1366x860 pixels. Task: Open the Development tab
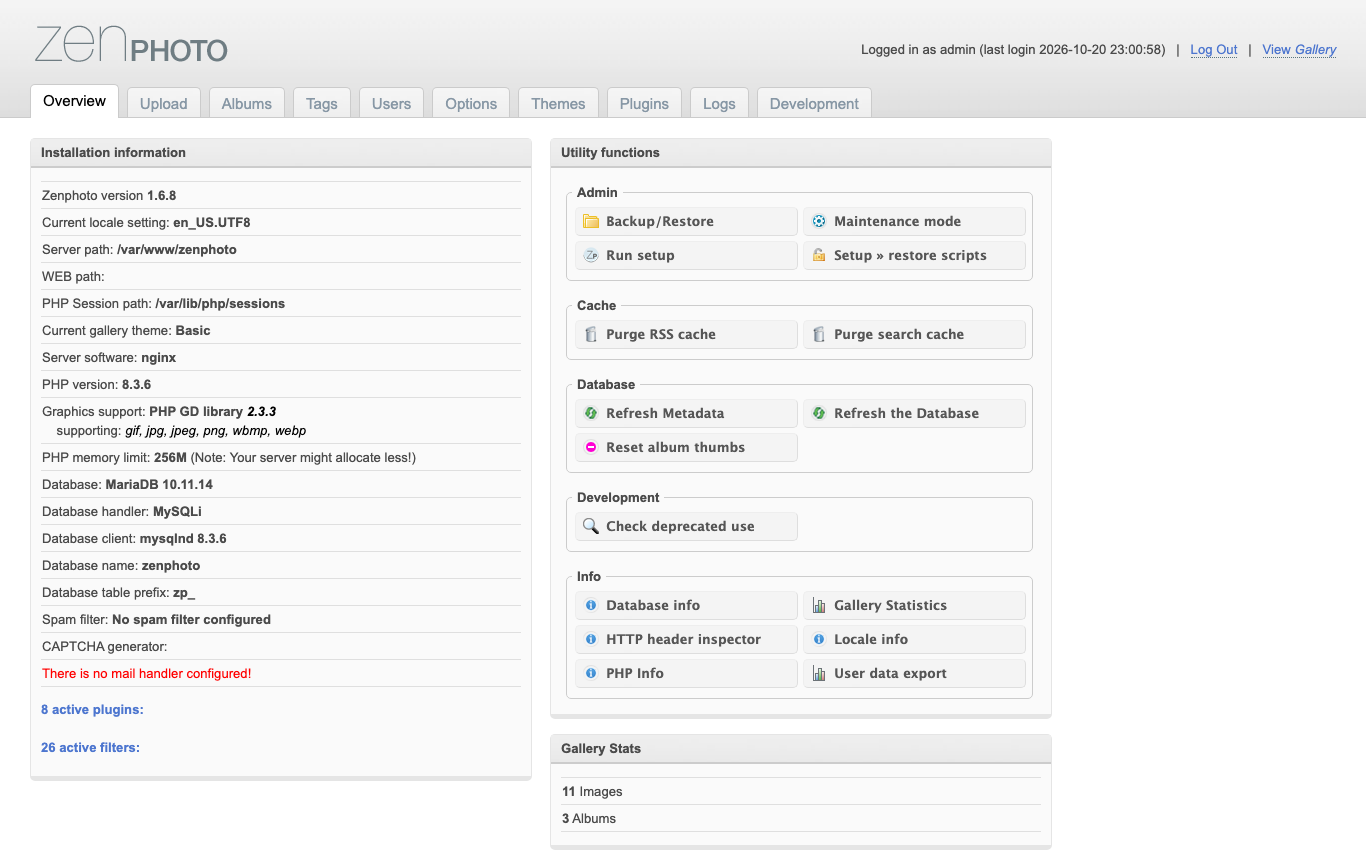pos(814,103)
